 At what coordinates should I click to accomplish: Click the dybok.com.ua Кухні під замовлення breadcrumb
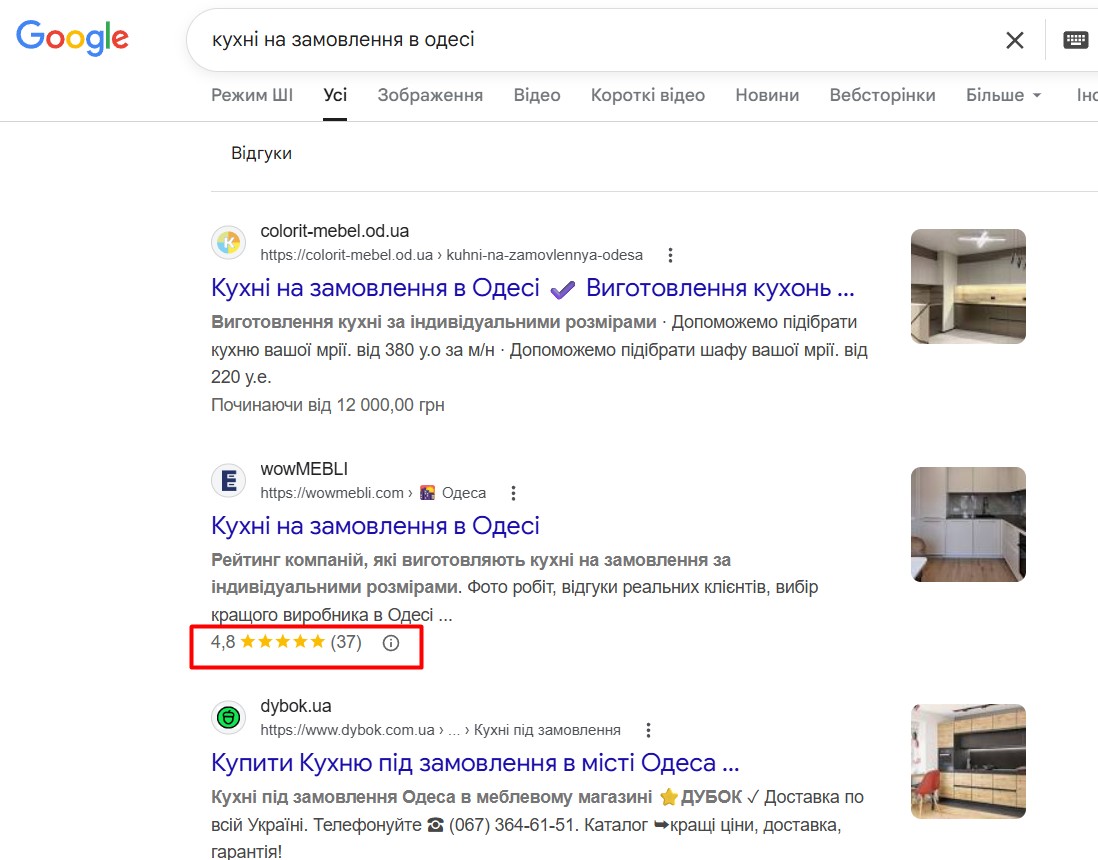440,730
